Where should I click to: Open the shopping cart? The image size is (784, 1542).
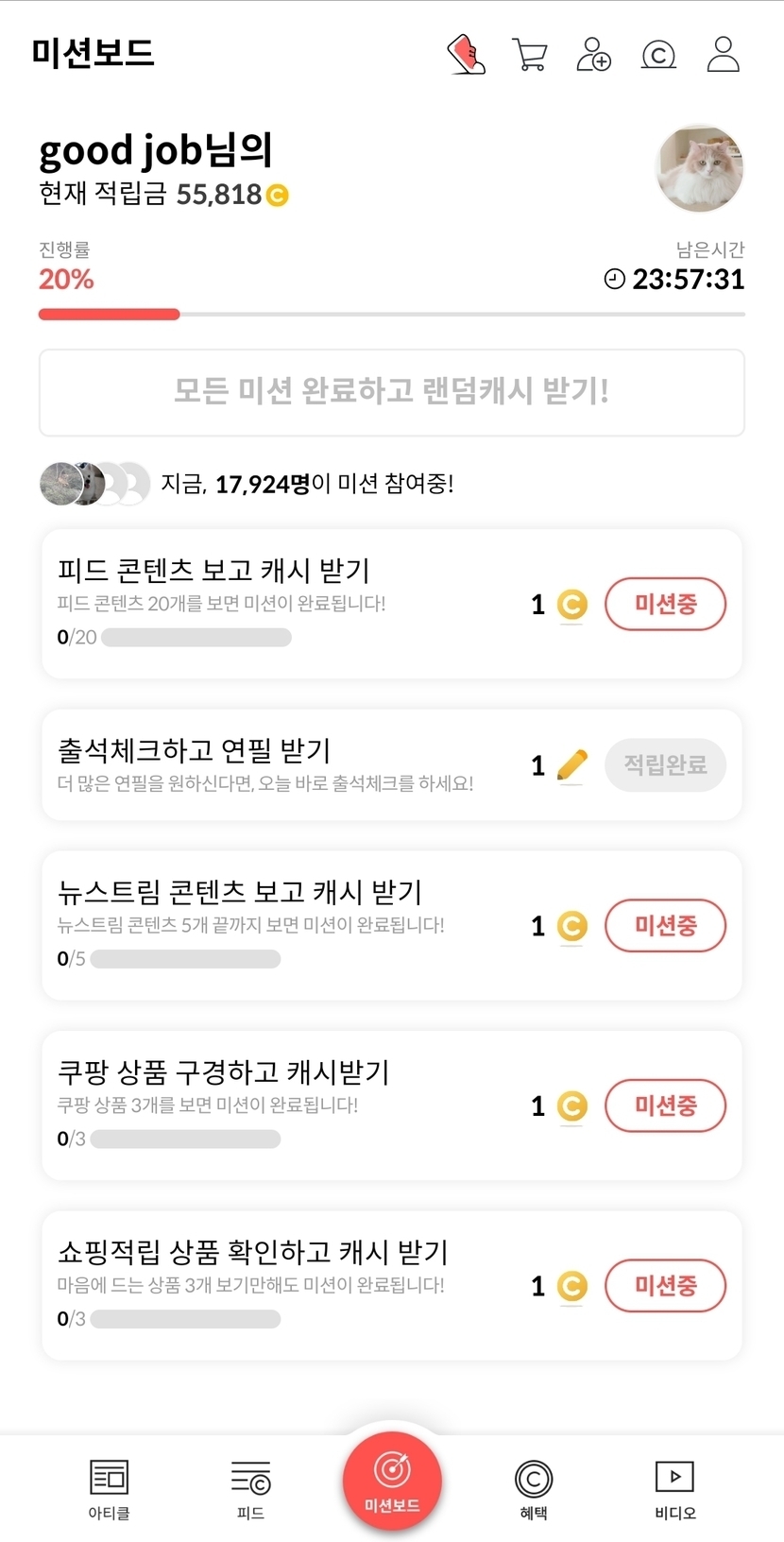[x=530, y=55]
